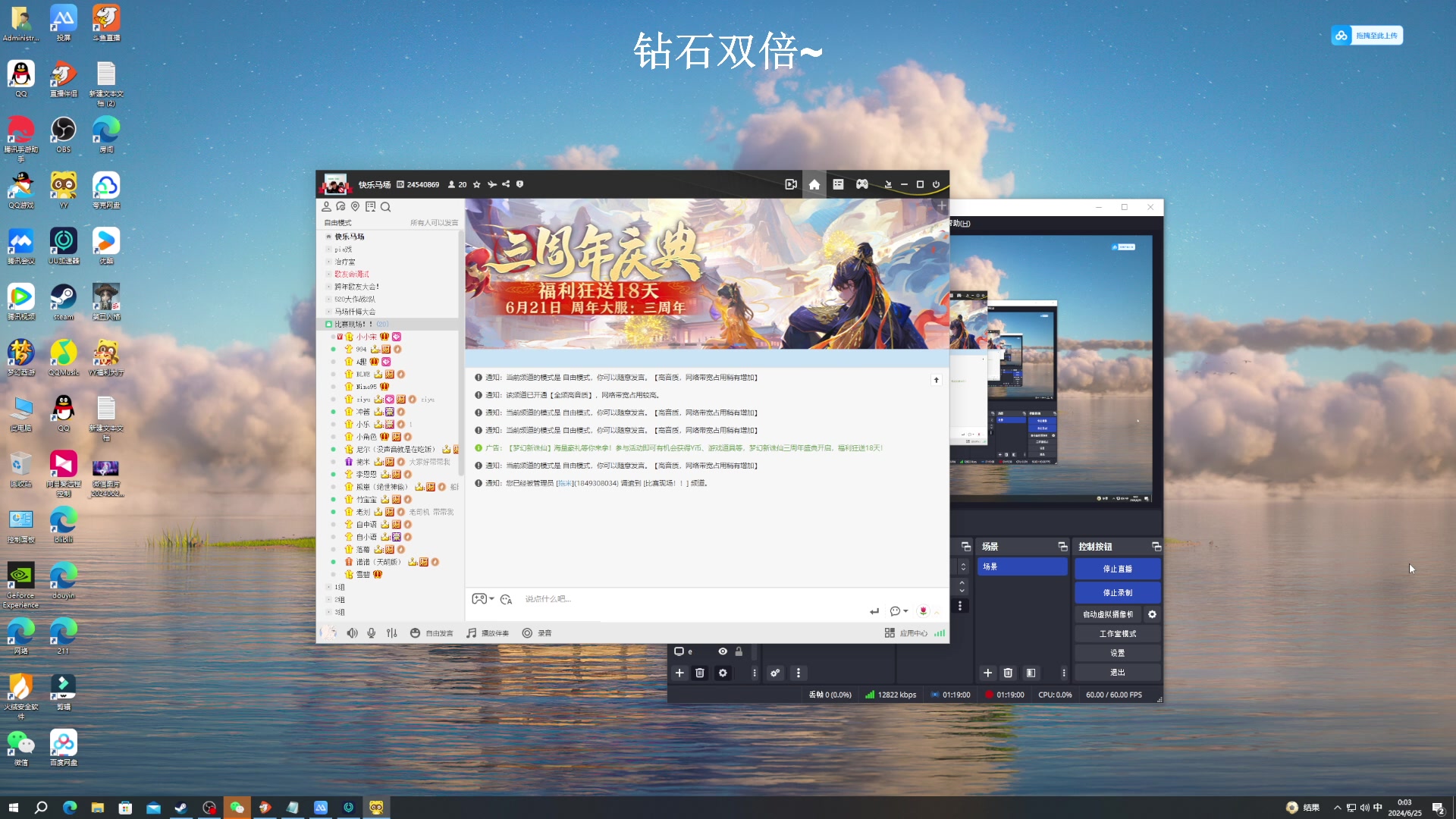1456x819 pixels.
Task: Unlock source e via the lock toggle
Action: 739,651
